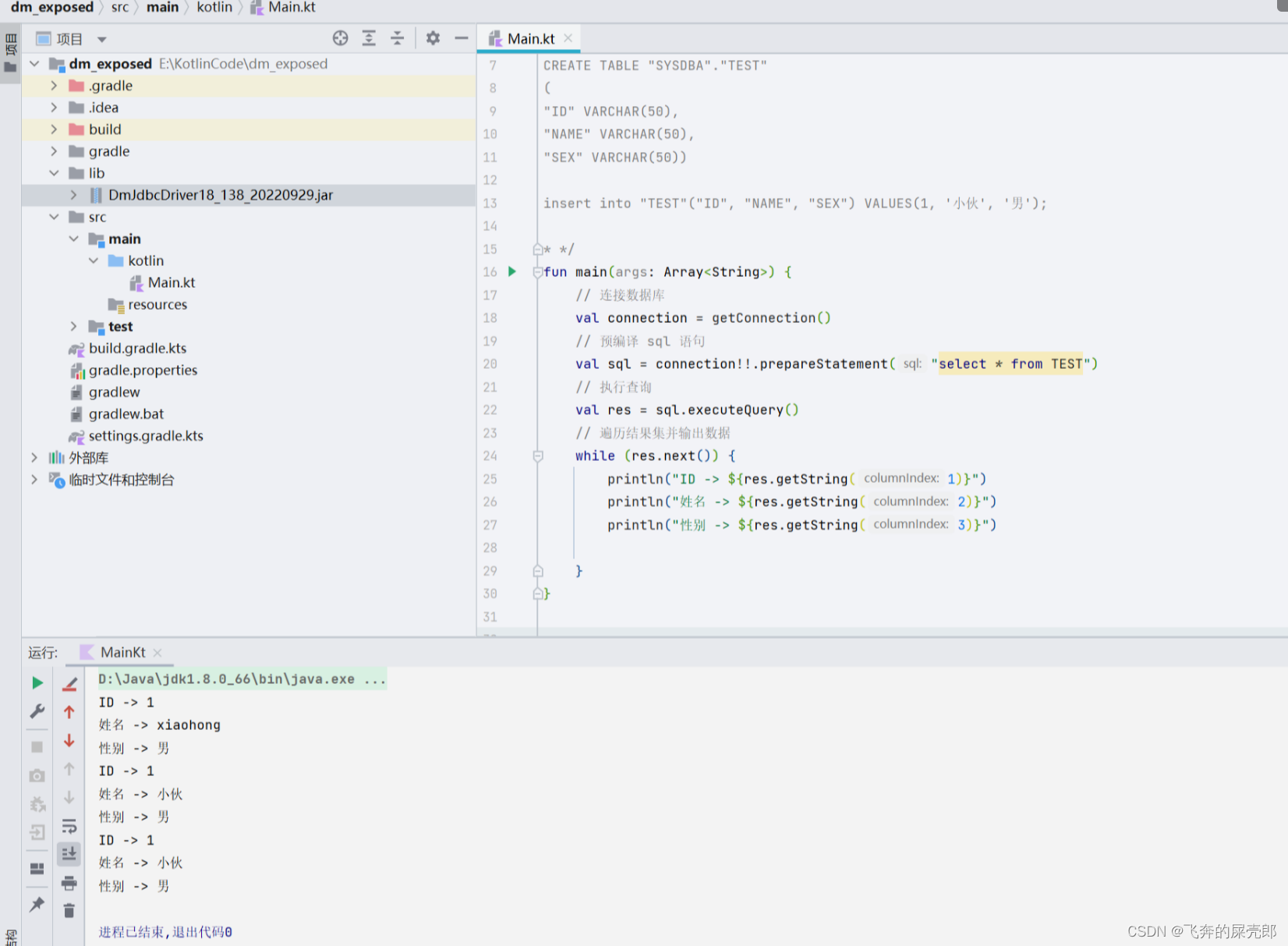Toggle scroll to end of console
This screenshot has width=1288, height=946.
69,854
